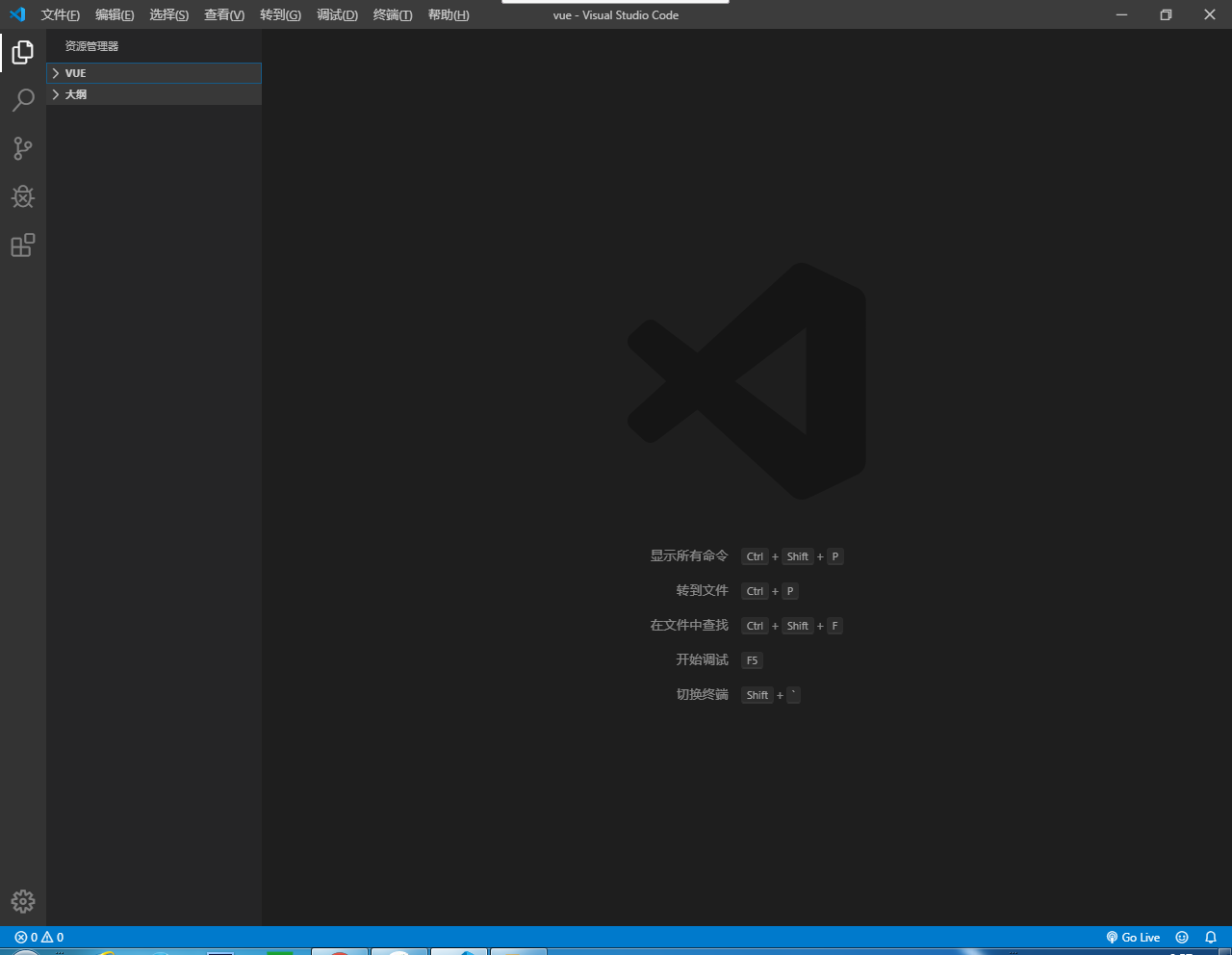
Task: Open the feedback smiley icon
Action: pyautogui.click(x=1182, y=937)
